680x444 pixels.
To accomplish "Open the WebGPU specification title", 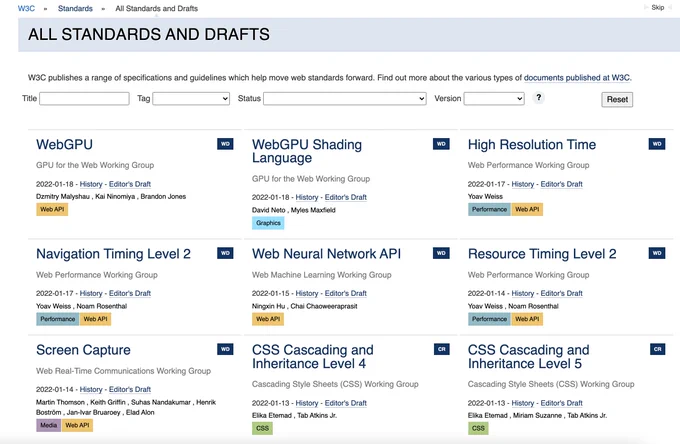I will tap(64, 144).
